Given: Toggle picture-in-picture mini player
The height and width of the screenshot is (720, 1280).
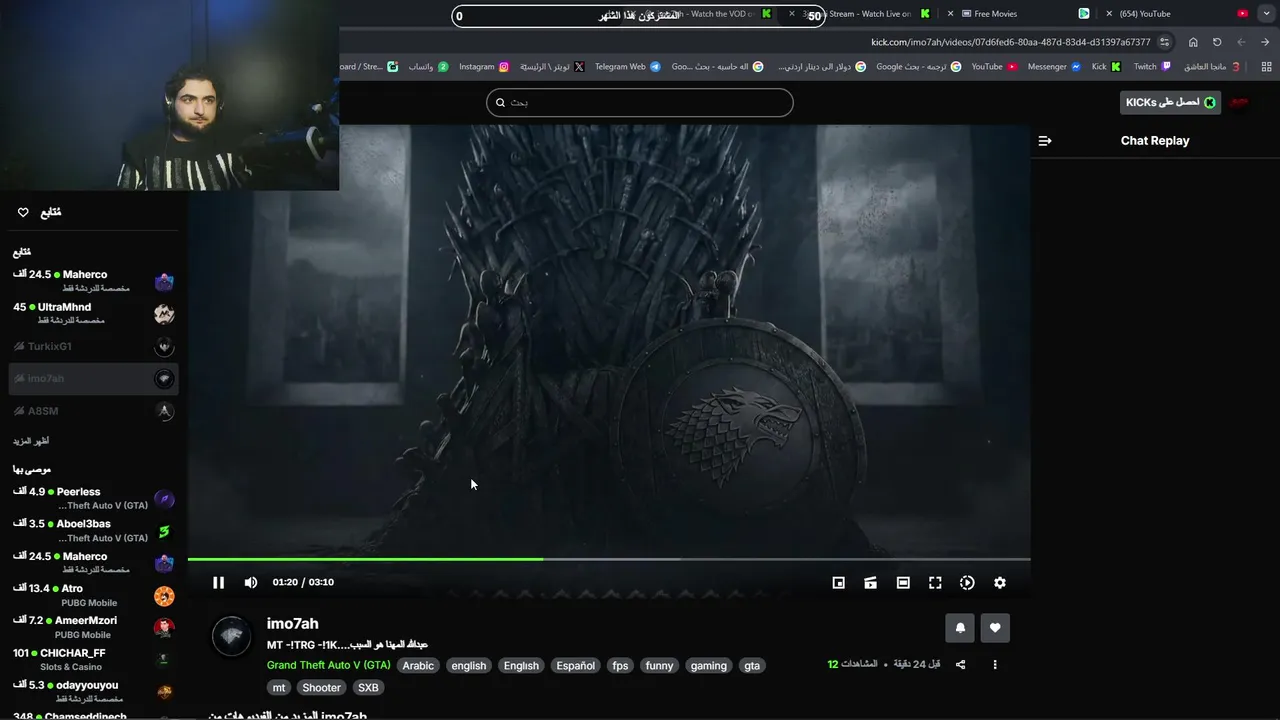Looking at the screenshot, I should point(839,583).
